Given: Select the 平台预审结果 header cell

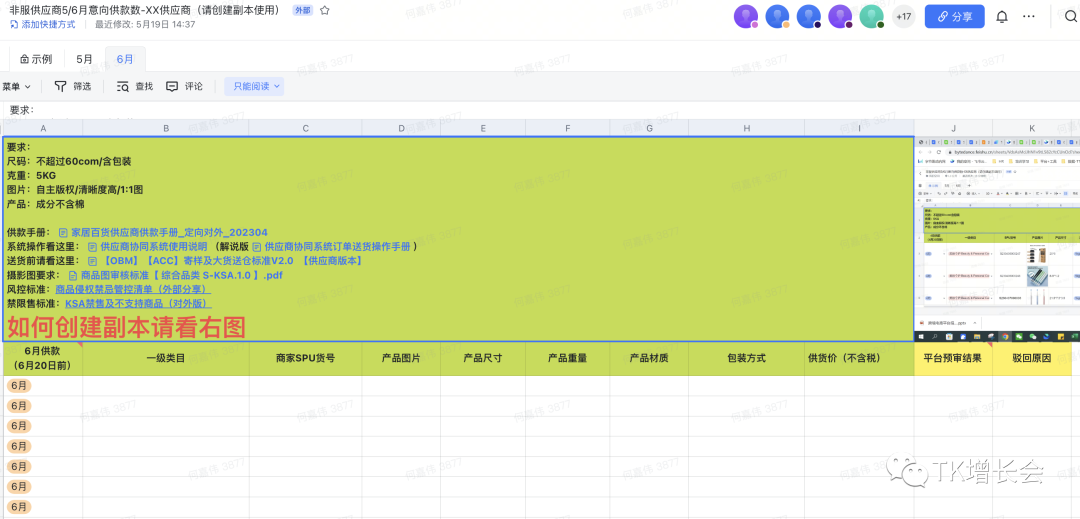Looking at the screenshot, I should pos(952,358).
